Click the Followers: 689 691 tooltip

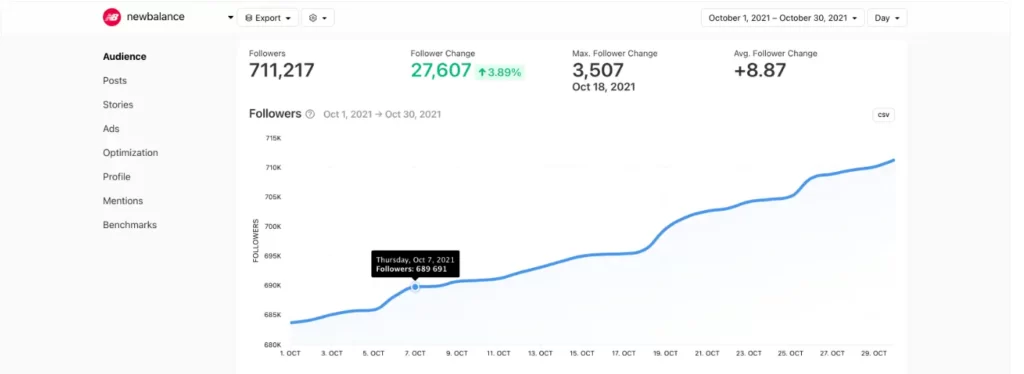(415, 264)
